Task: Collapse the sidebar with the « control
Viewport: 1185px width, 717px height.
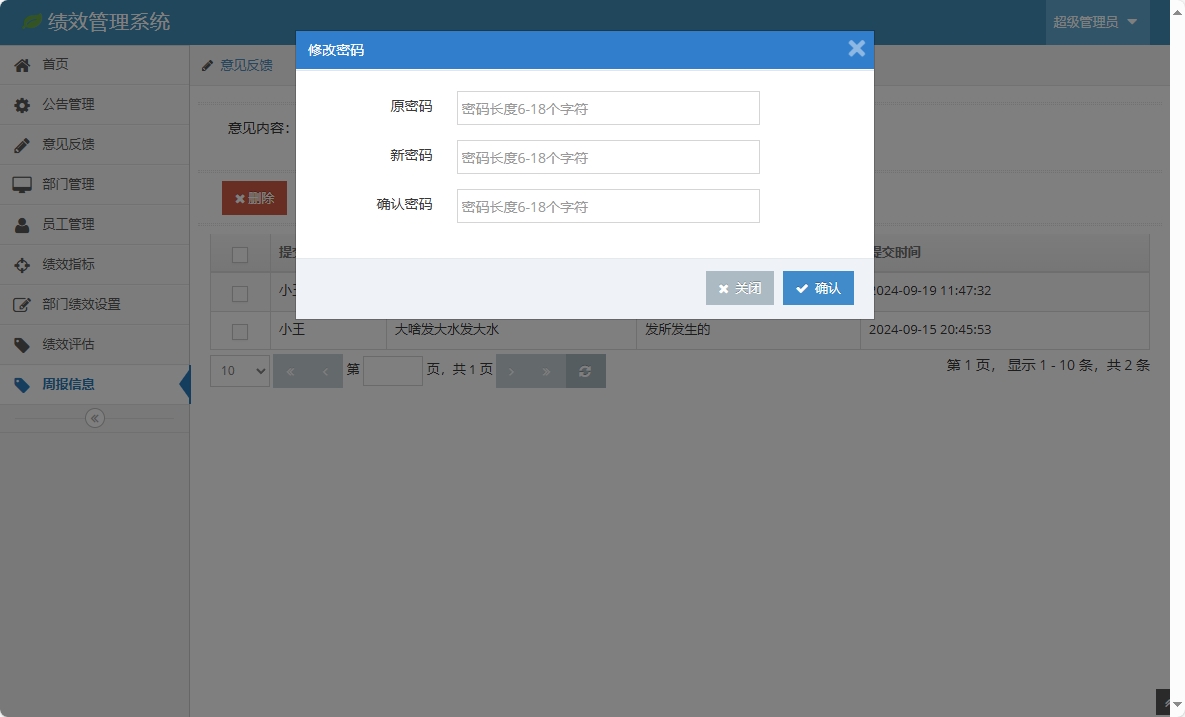Action: 94,418
